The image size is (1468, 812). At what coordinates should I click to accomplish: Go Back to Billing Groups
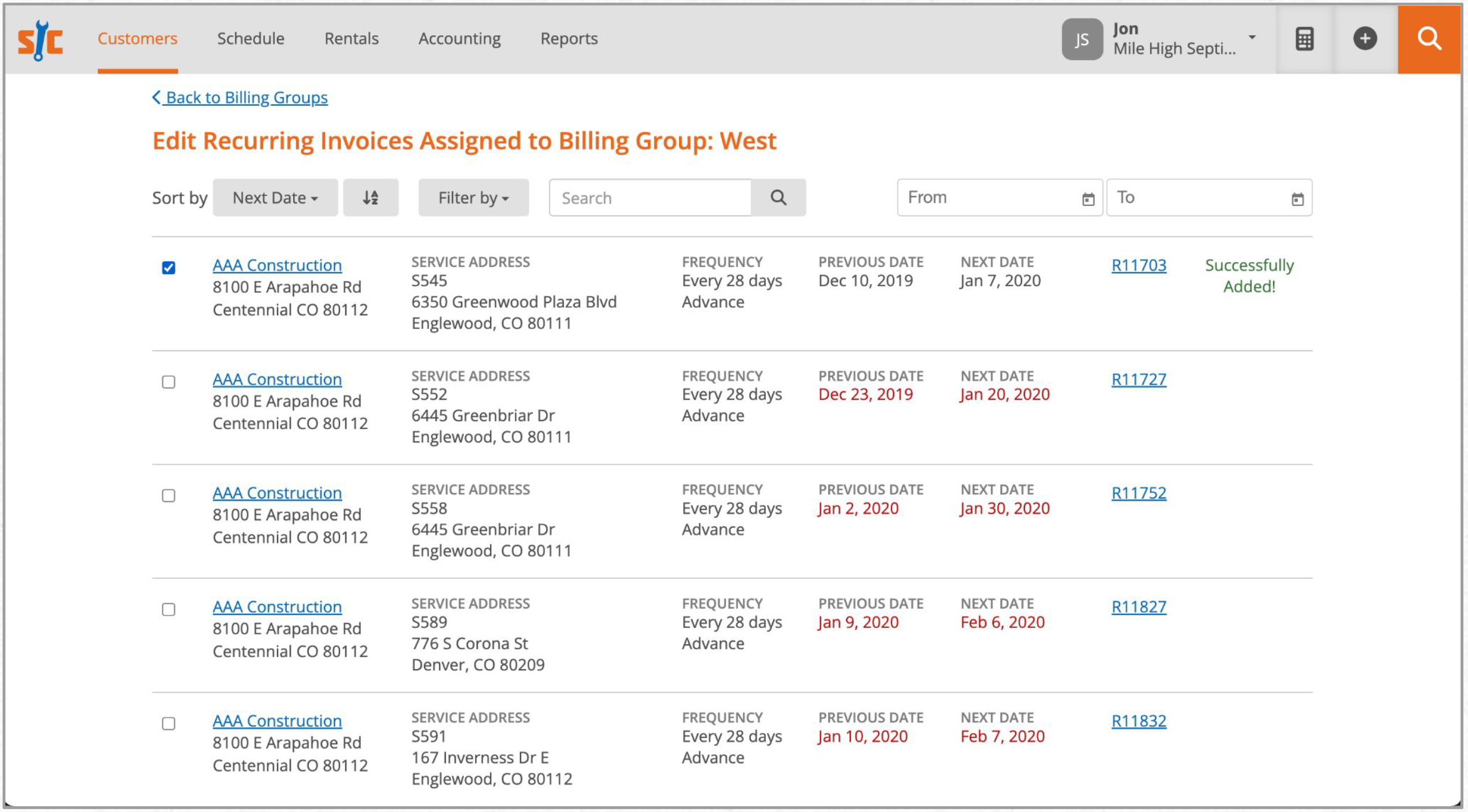[x=239, y=97]
